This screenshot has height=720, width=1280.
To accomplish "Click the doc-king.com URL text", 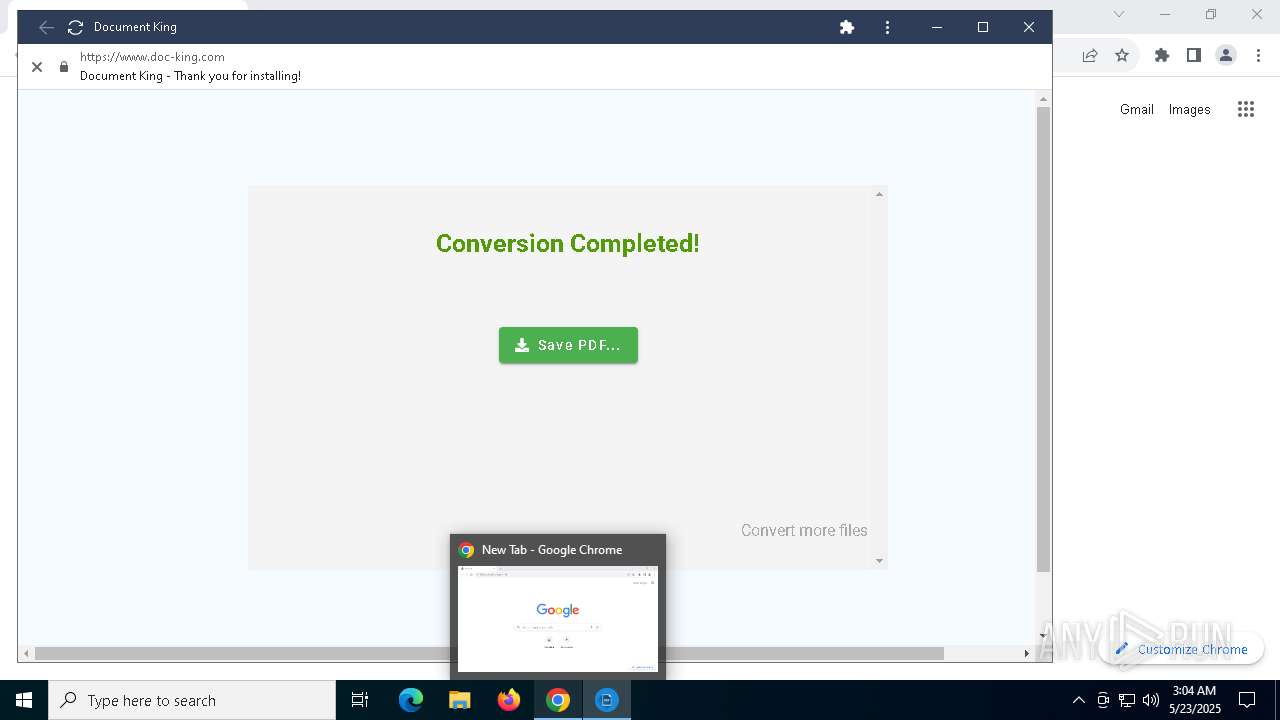I will [152, 57].
